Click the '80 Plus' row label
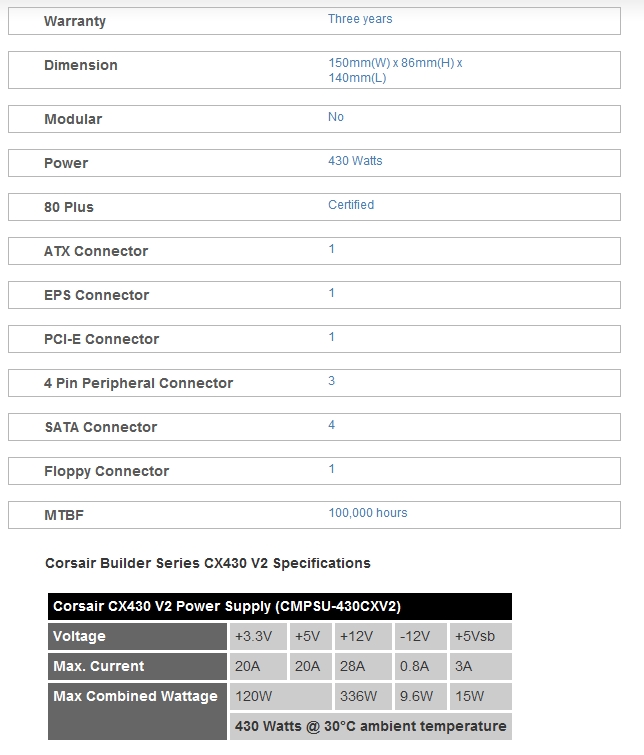 (x=69, y=207)
